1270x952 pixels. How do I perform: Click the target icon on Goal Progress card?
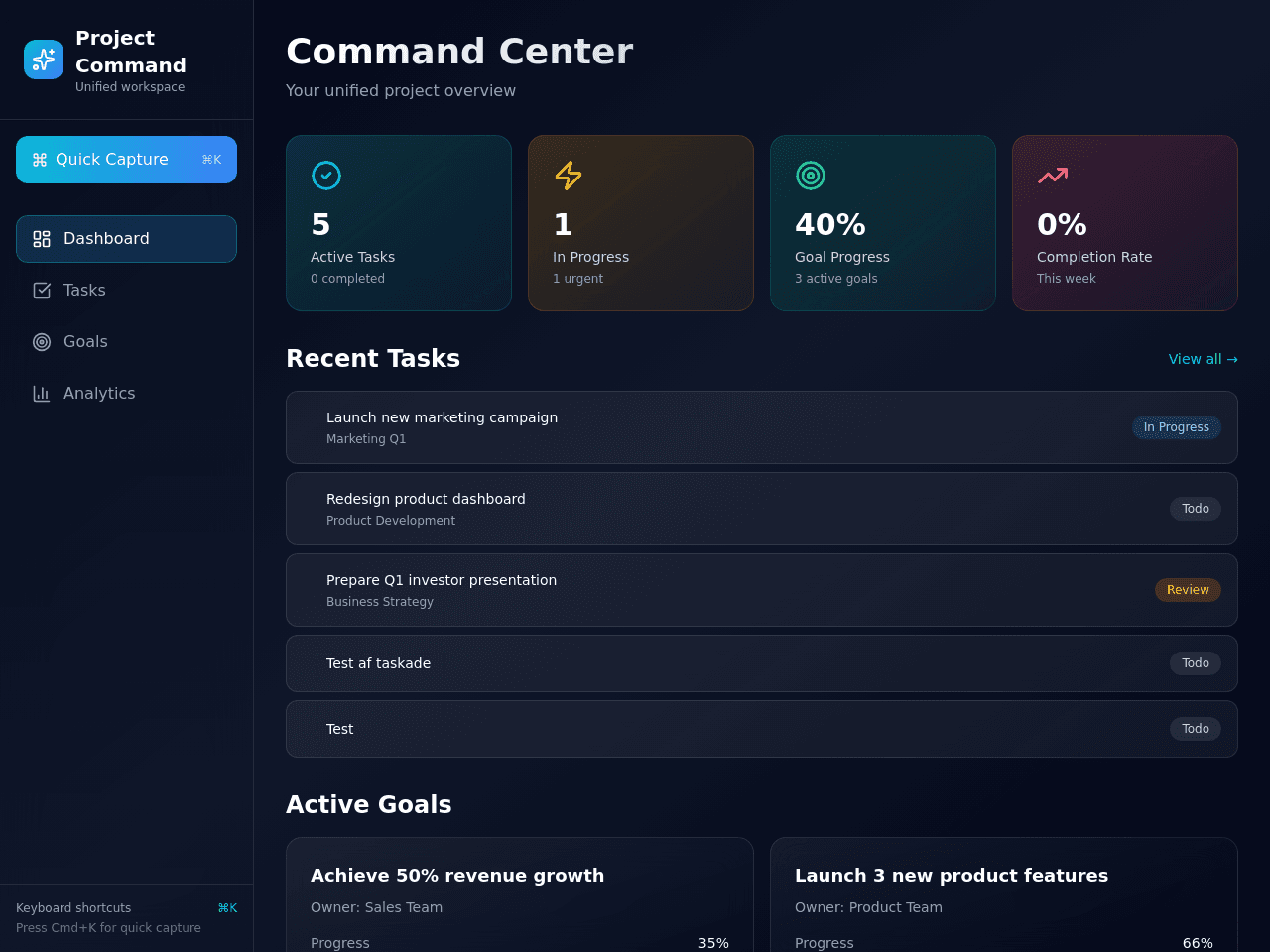[x=811, y=176]
